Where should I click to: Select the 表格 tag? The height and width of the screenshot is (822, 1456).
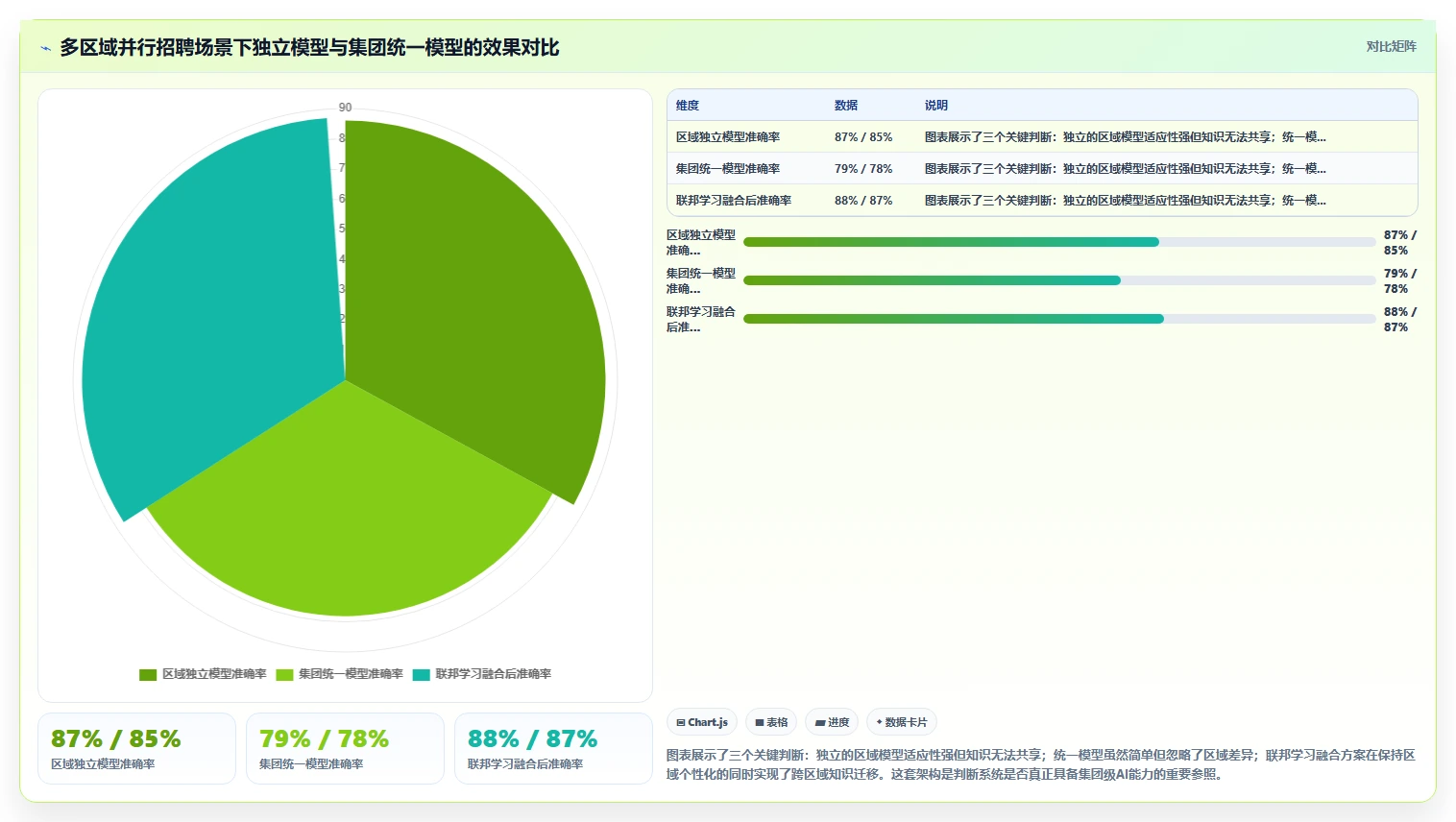(771, 722)
